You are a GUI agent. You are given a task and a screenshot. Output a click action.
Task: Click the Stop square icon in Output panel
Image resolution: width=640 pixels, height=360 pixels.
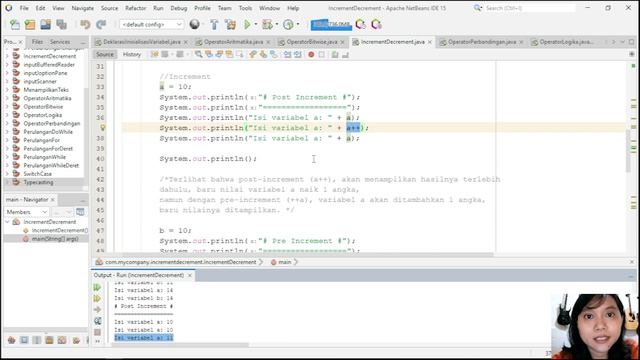pos(97,332)
